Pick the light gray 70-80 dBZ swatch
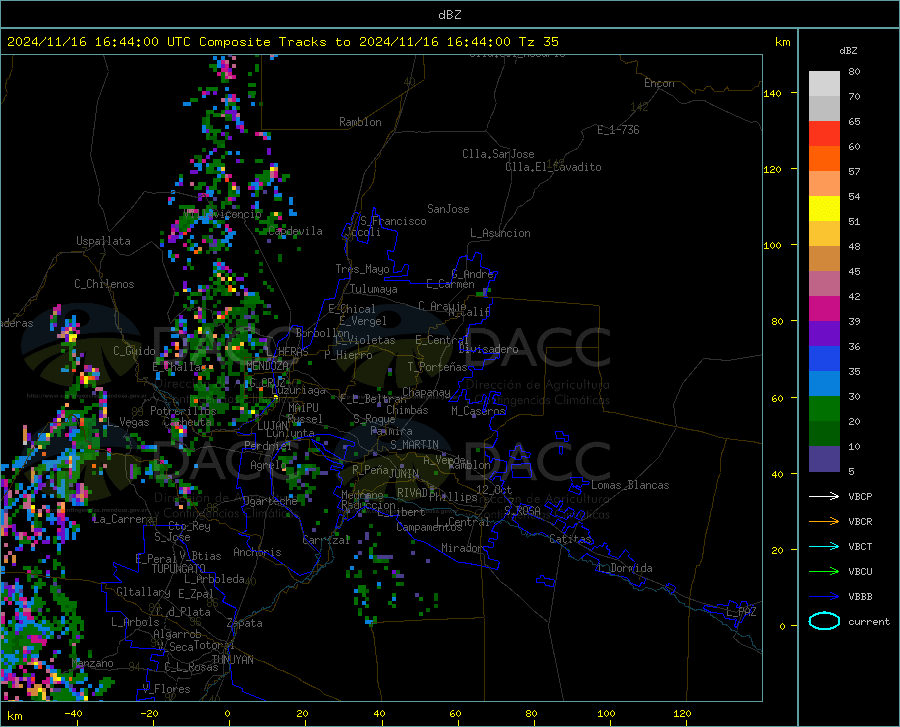Image resolution: width=900 pixels, height=727 pixels. [x=824, y=83]
